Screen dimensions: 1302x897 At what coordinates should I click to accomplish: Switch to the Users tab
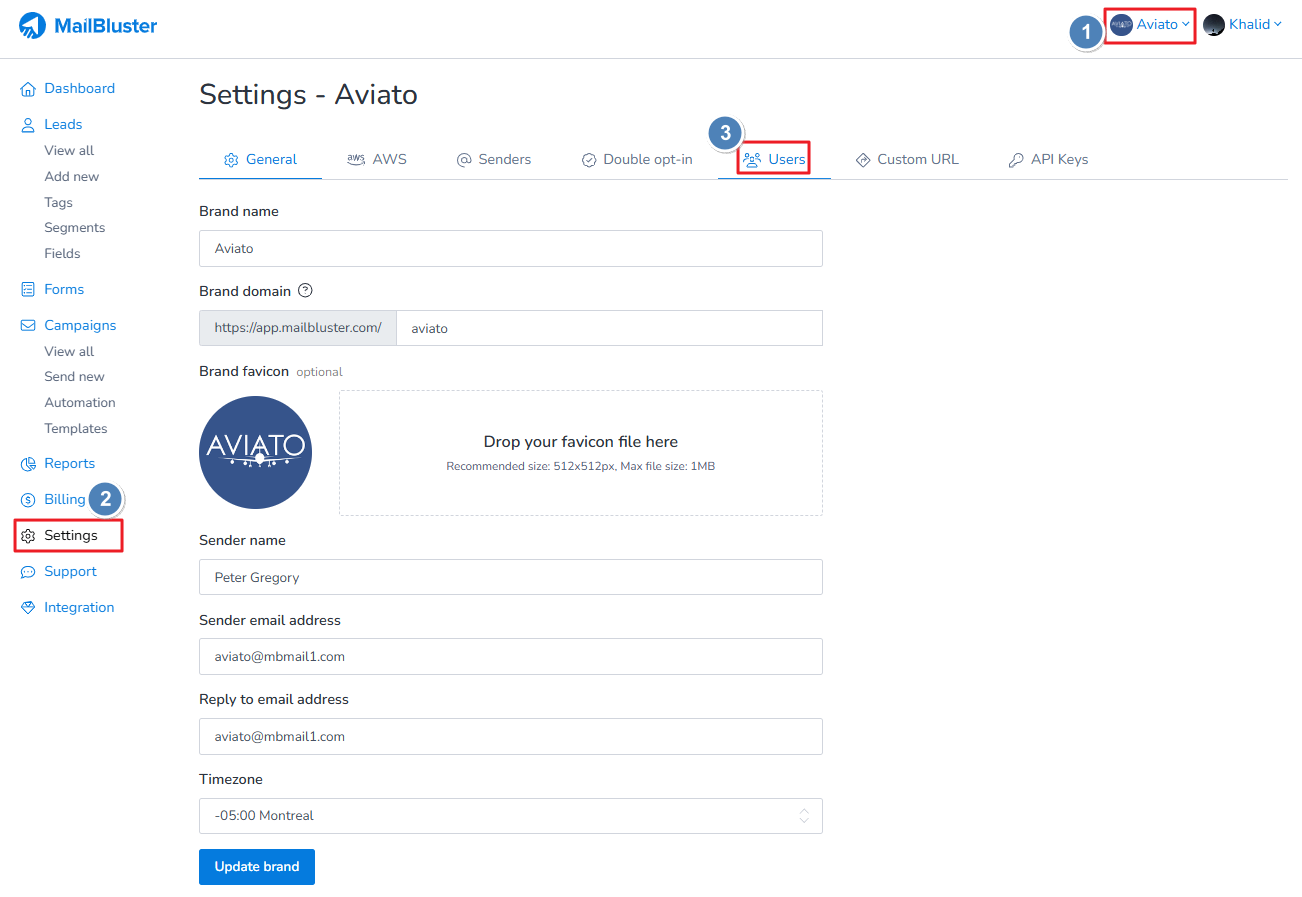pyautogui.click(x=775, y=160)
